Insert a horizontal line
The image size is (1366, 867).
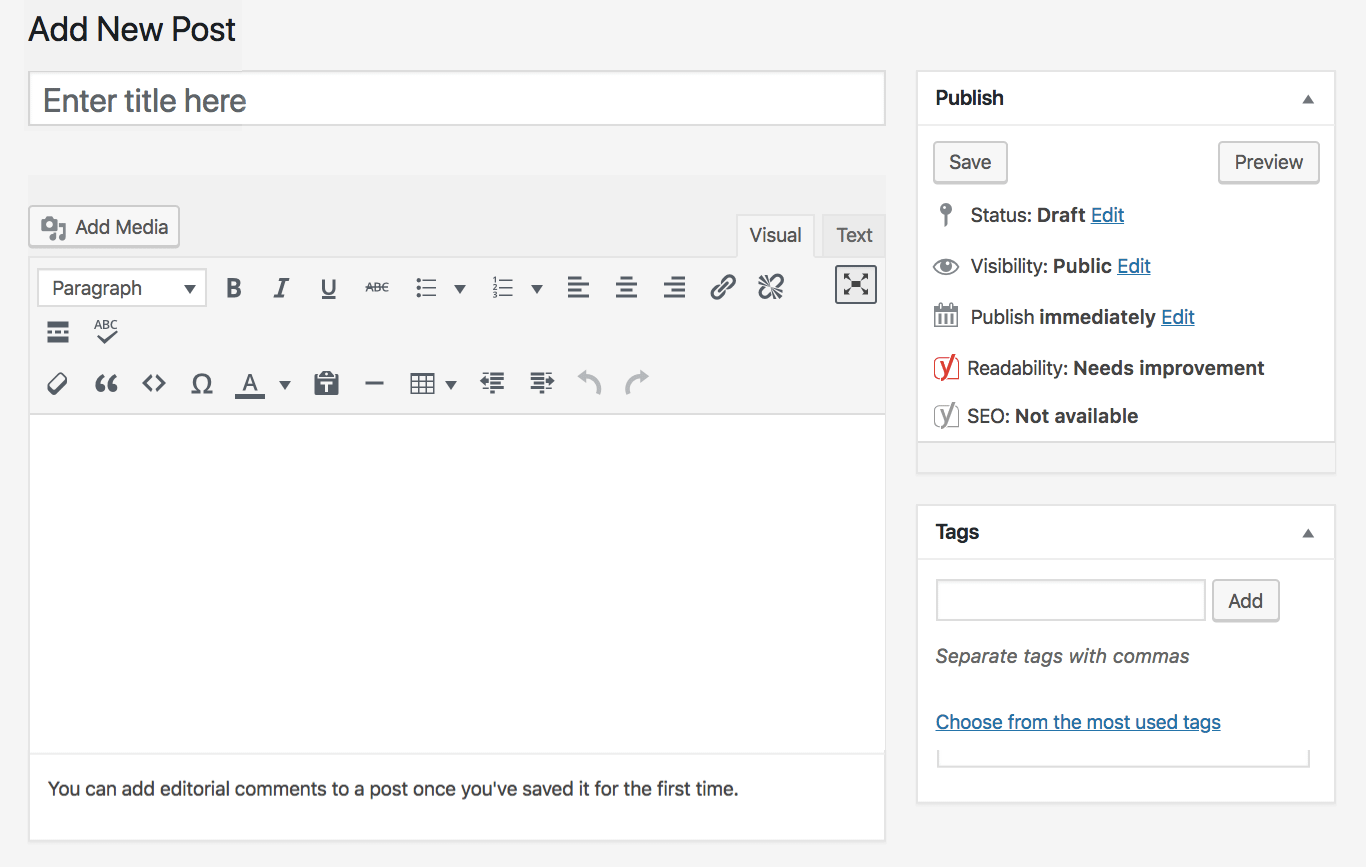(x=374, y=383)
